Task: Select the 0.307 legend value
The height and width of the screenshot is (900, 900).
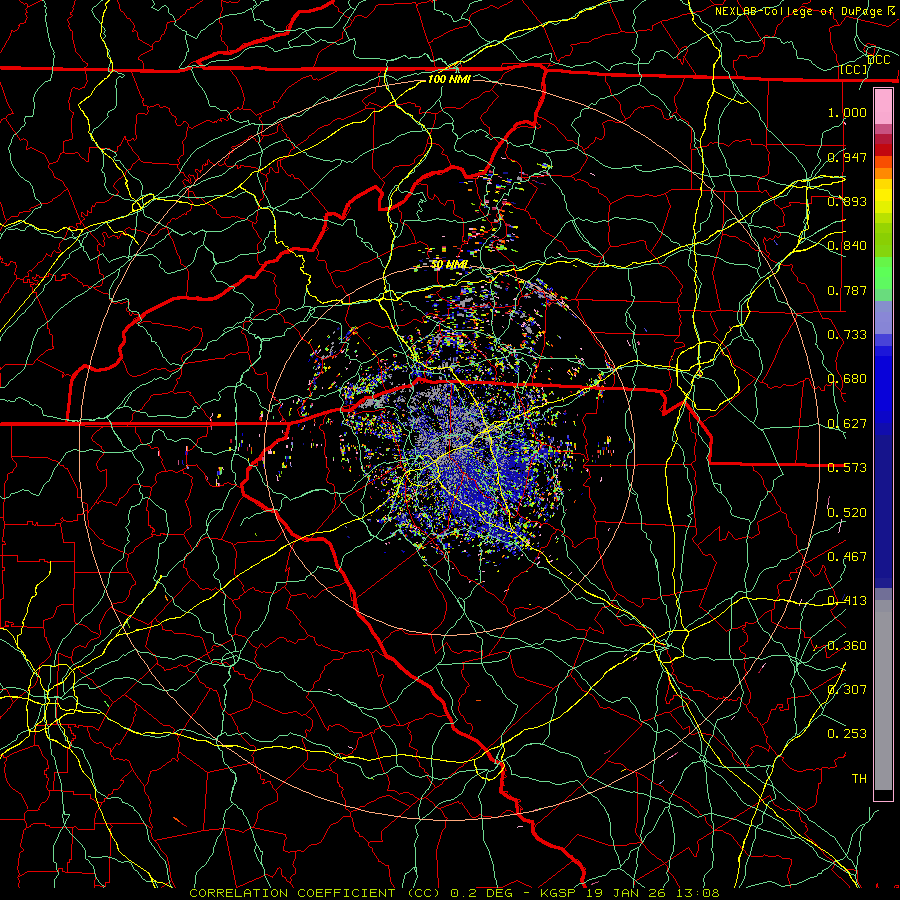Action: pos(847,690)
